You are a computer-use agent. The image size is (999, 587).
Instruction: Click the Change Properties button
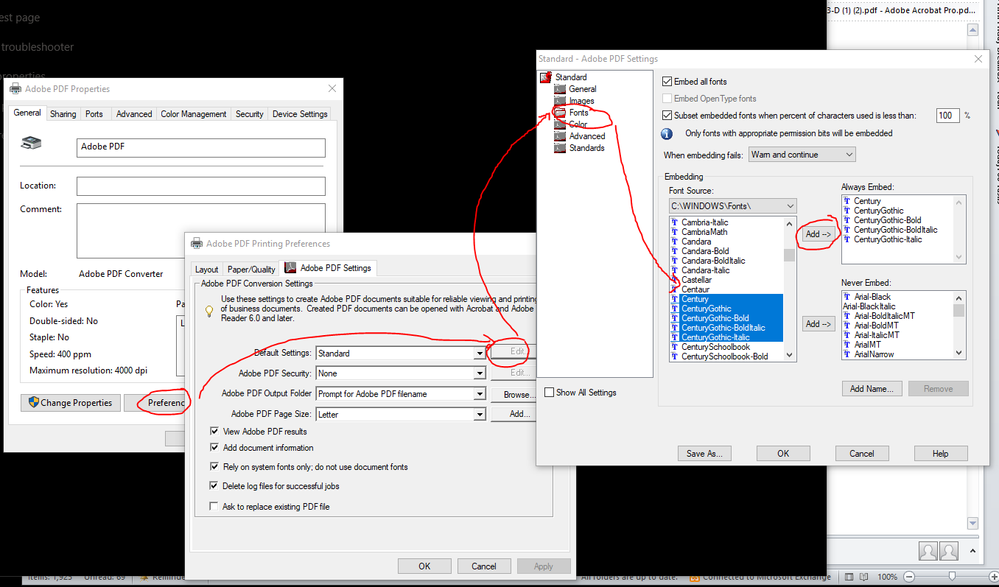pos(70,403)
